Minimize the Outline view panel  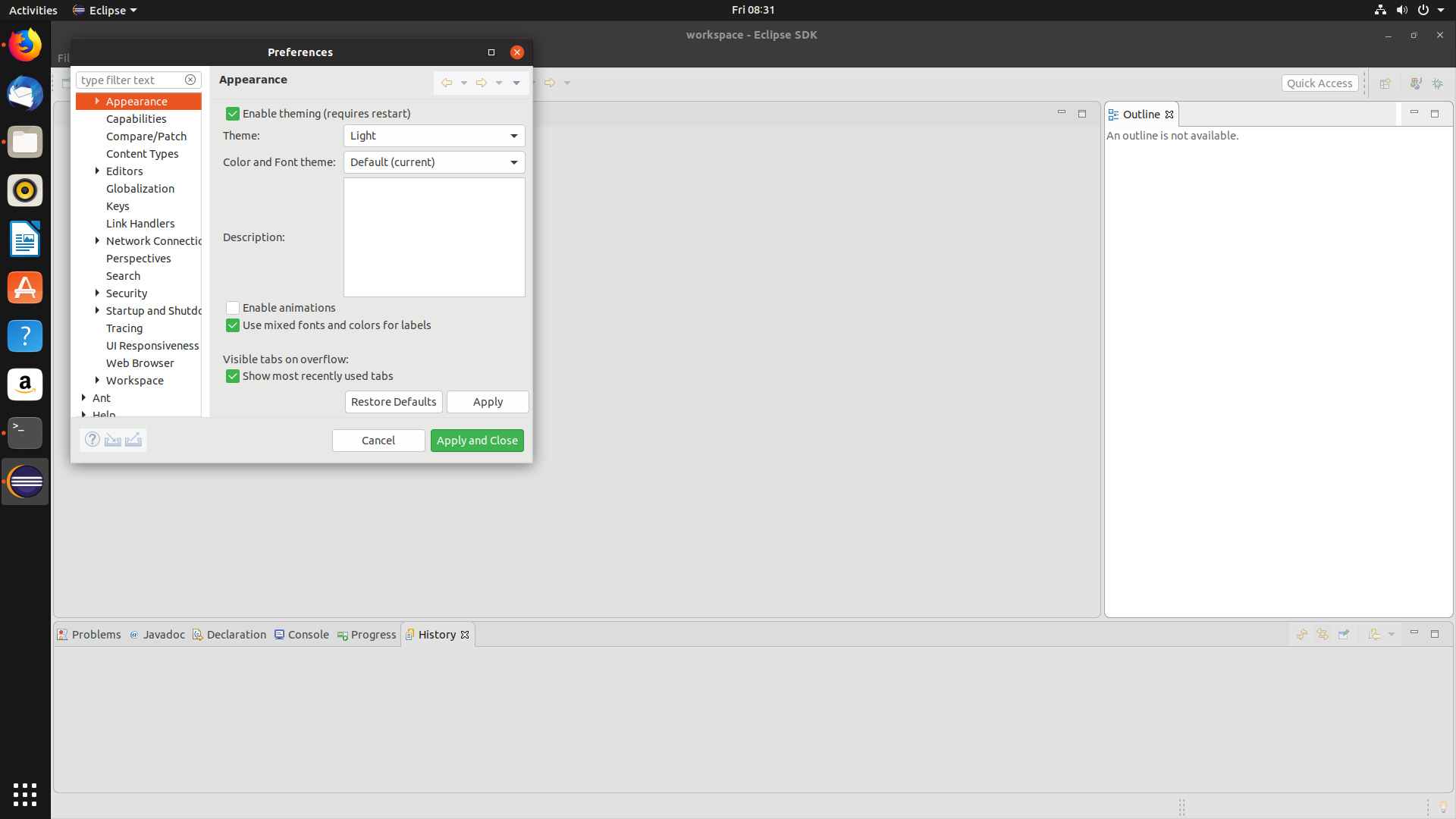[x=1414, y=113]
